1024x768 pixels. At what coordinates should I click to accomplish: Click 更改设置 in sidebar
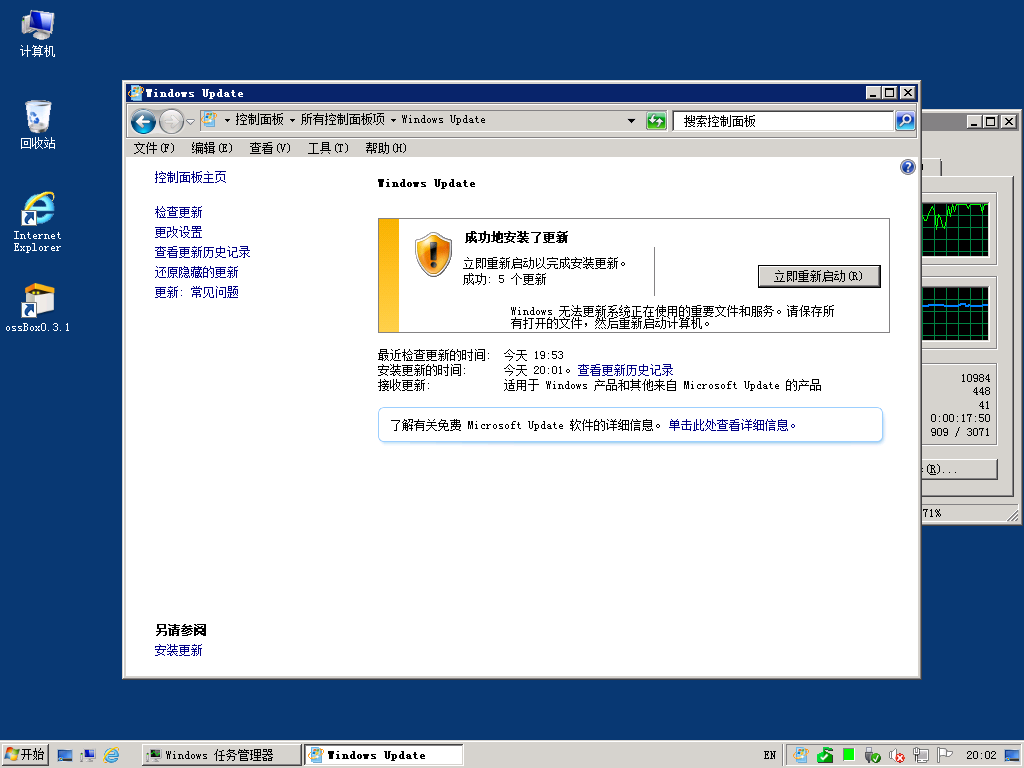[178, 232]
